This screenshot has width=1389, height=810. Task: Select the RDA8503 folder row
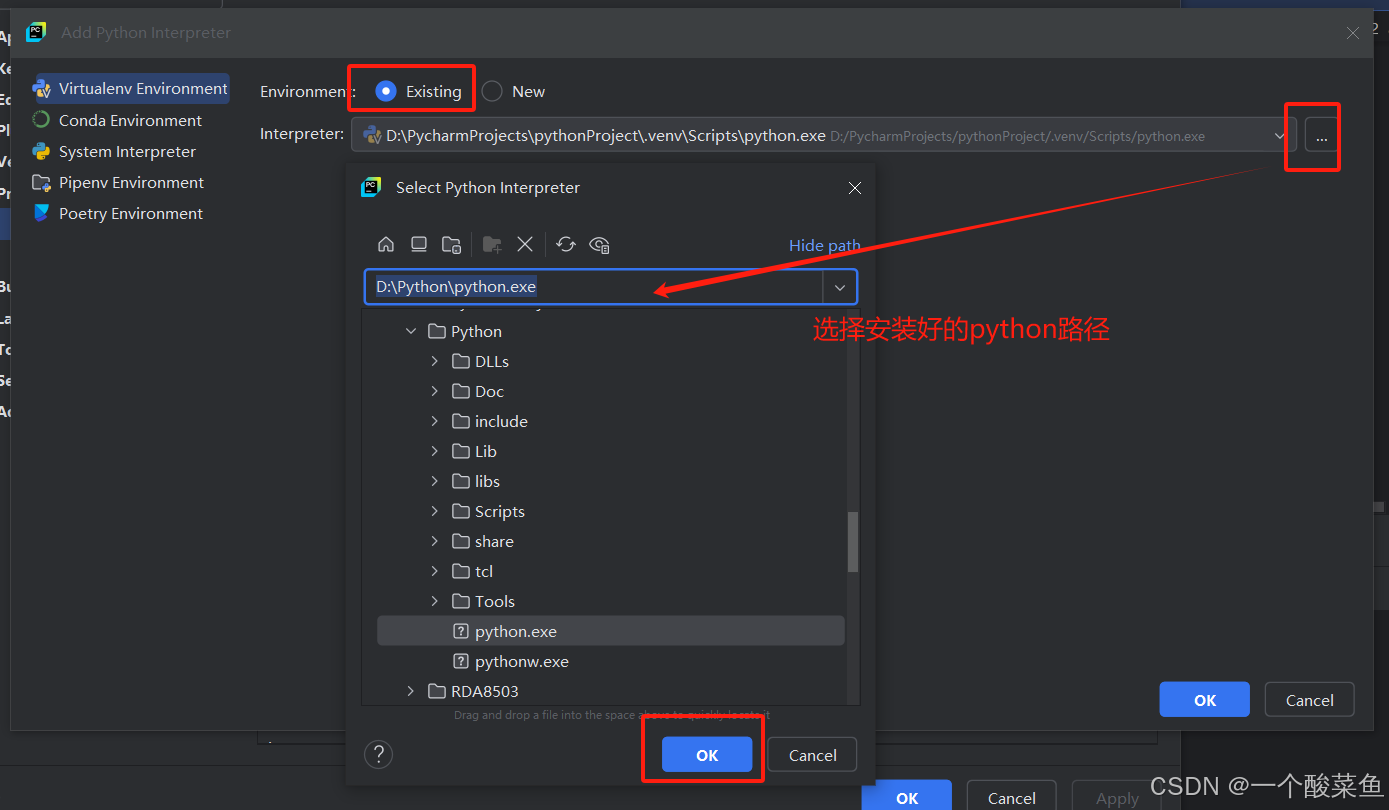coord(611,691)
